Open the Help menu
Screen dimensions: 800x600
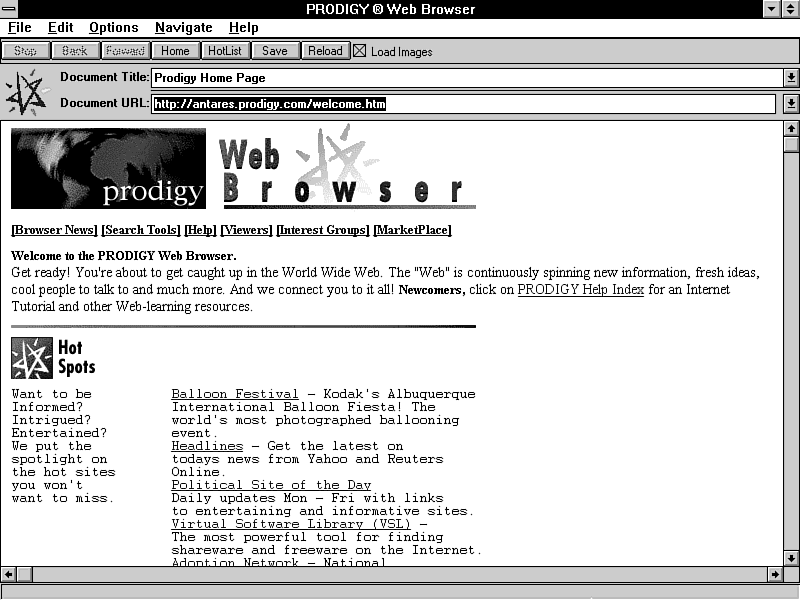(x=243, y=28)
